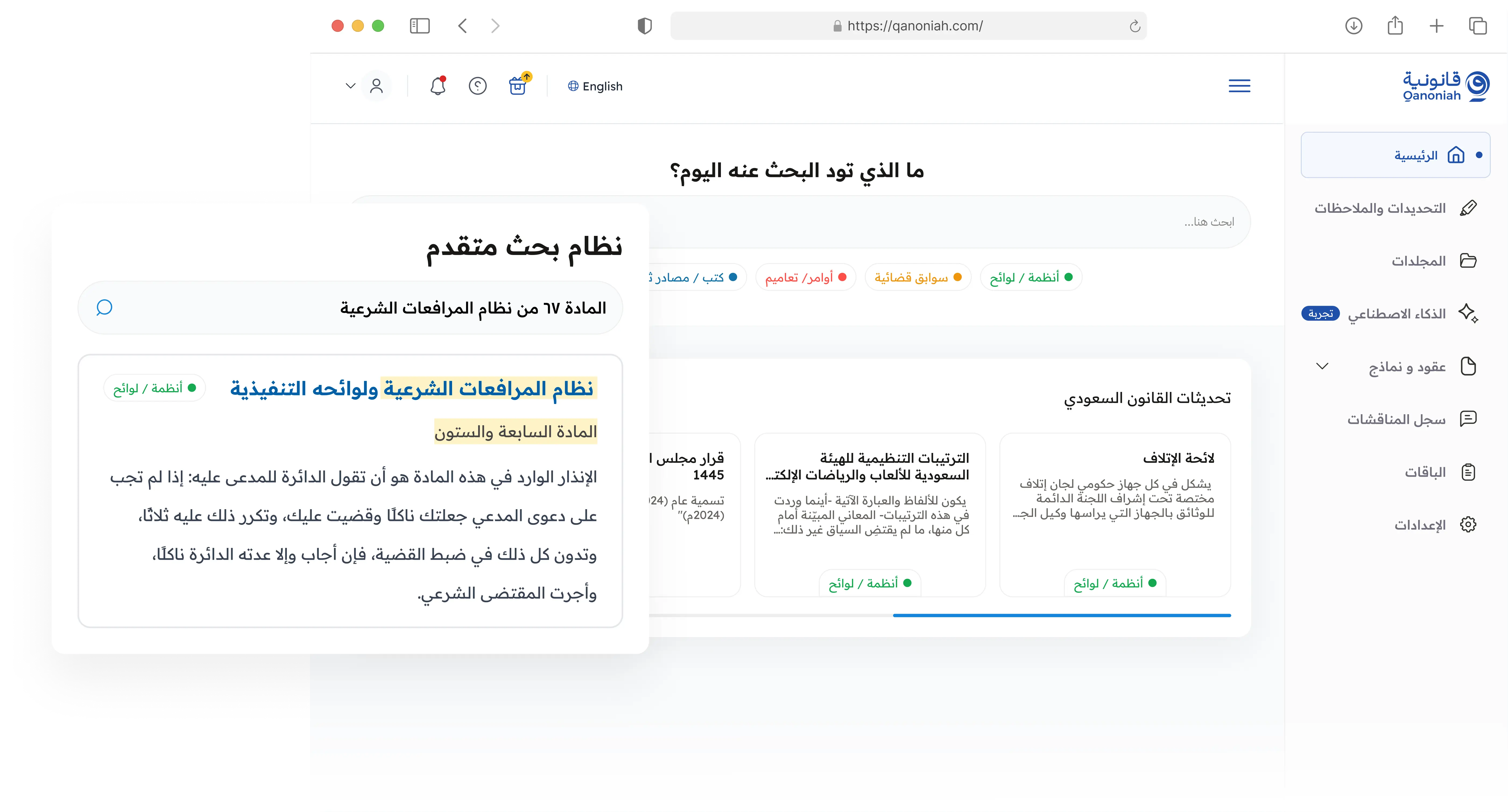Expand the user account dropdown chevron
The width and height of the screenshot is (1508, 812).
(350, 86)
